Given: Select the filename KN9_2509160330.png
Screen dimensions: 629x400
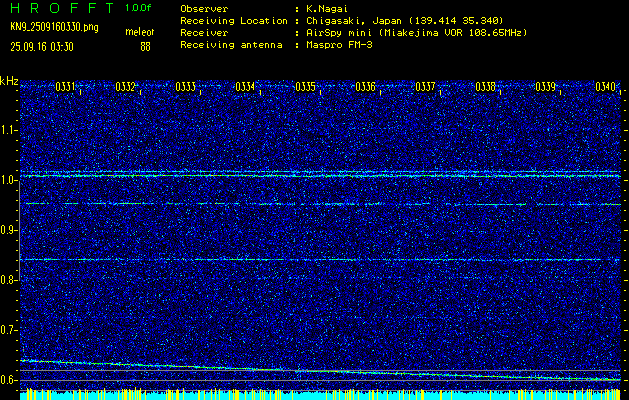Looking at the screenshot, I should [54, 27].
